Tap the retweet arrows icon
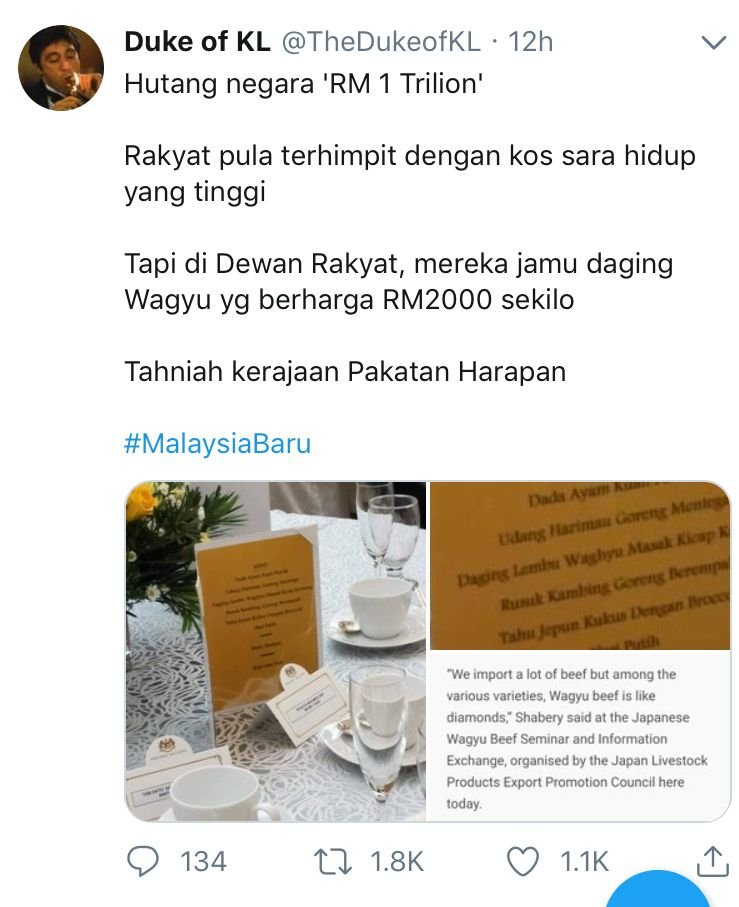 point(332,861)
